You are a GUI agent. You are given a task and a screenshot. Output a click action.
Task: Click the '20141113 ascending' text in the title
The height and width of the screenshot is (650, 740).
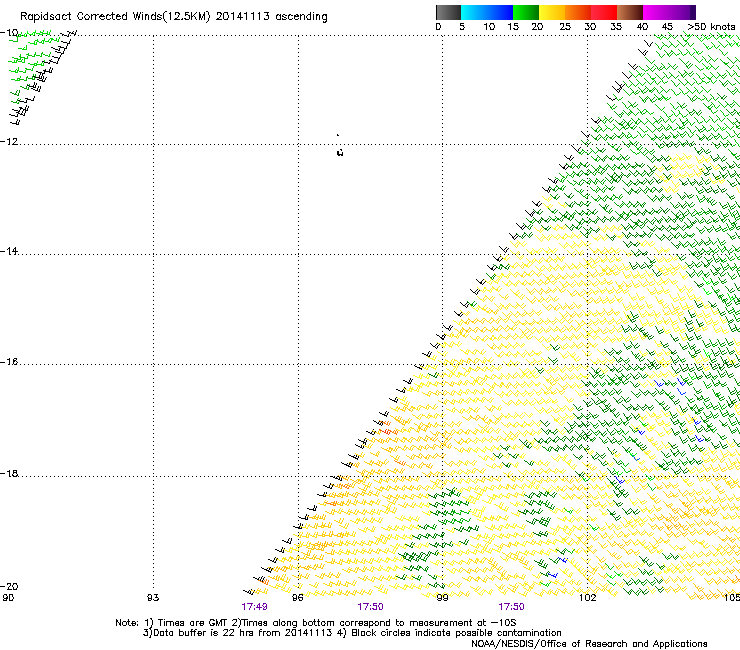(271, 17)
